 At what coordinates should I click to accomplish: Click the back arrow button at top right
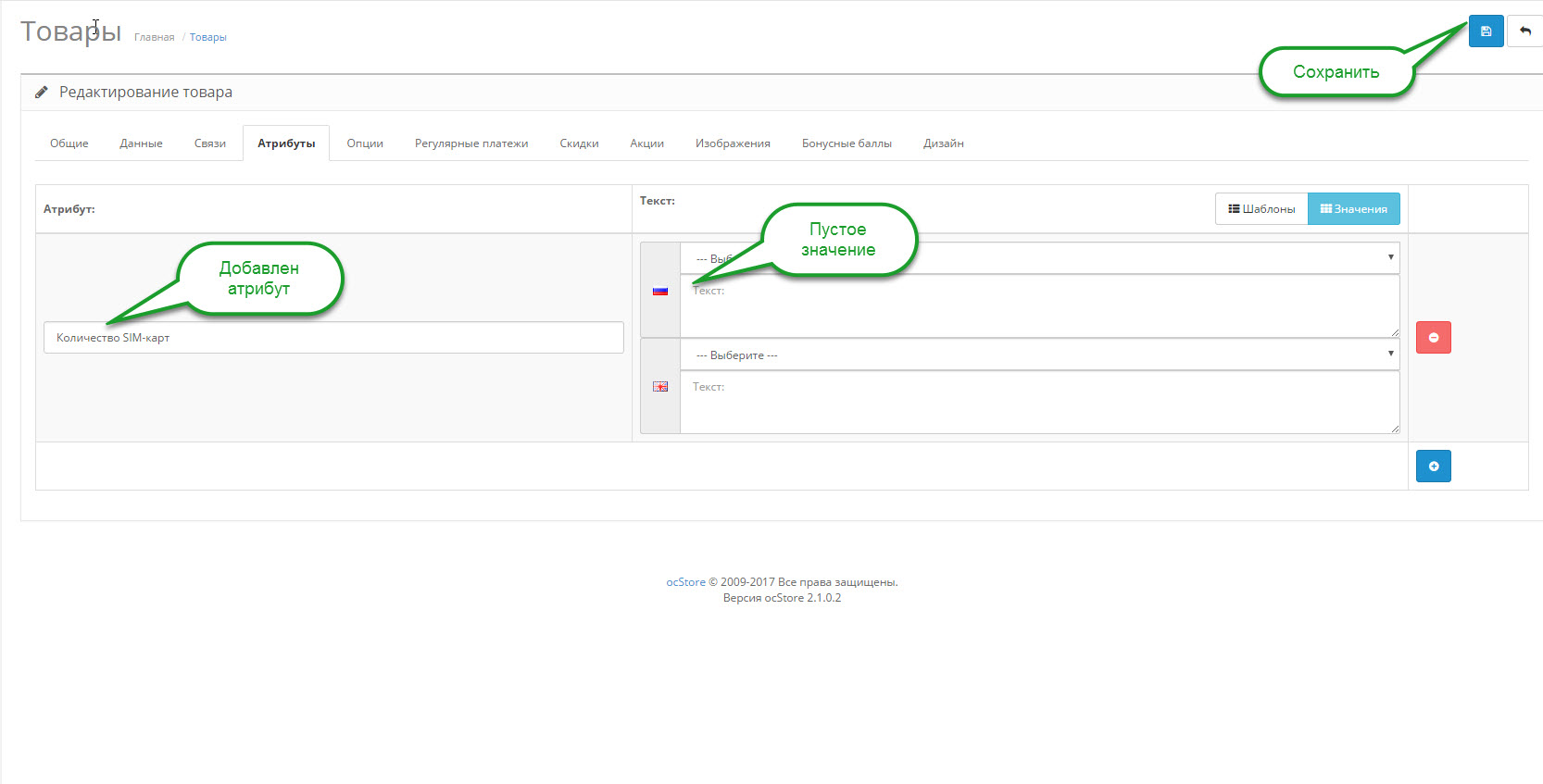(1525, 31)
